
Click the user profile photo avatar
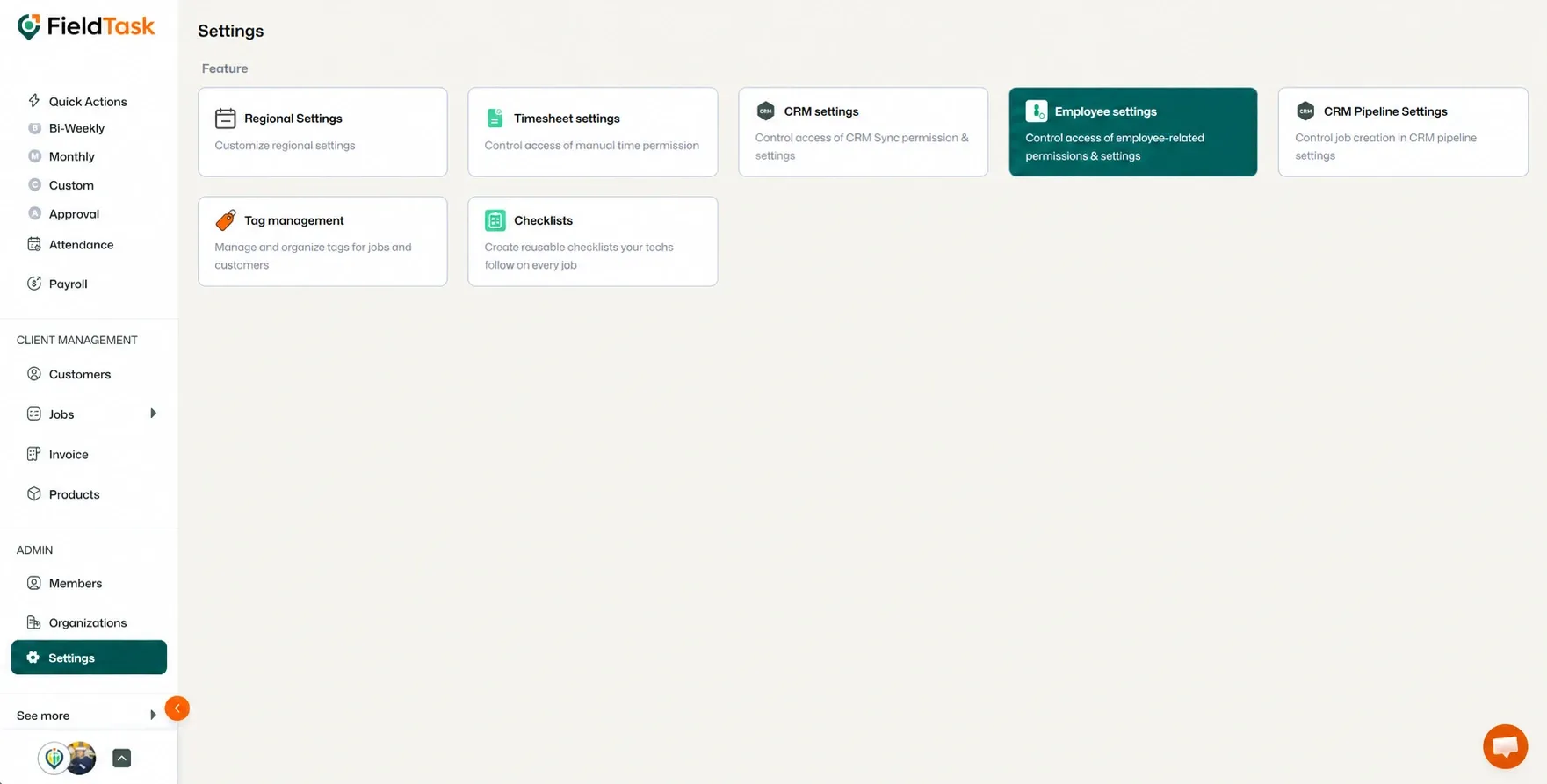click(81, 758)
